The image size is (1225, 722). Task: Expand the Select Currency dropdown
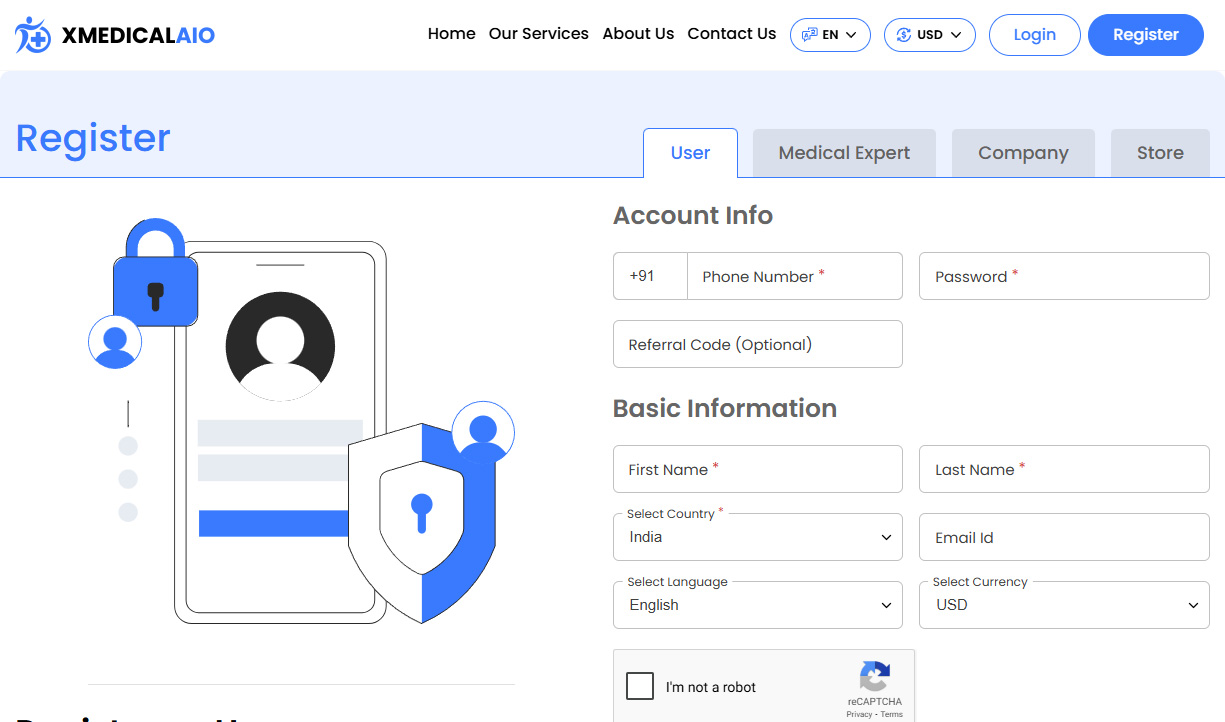click(1063, 605)
